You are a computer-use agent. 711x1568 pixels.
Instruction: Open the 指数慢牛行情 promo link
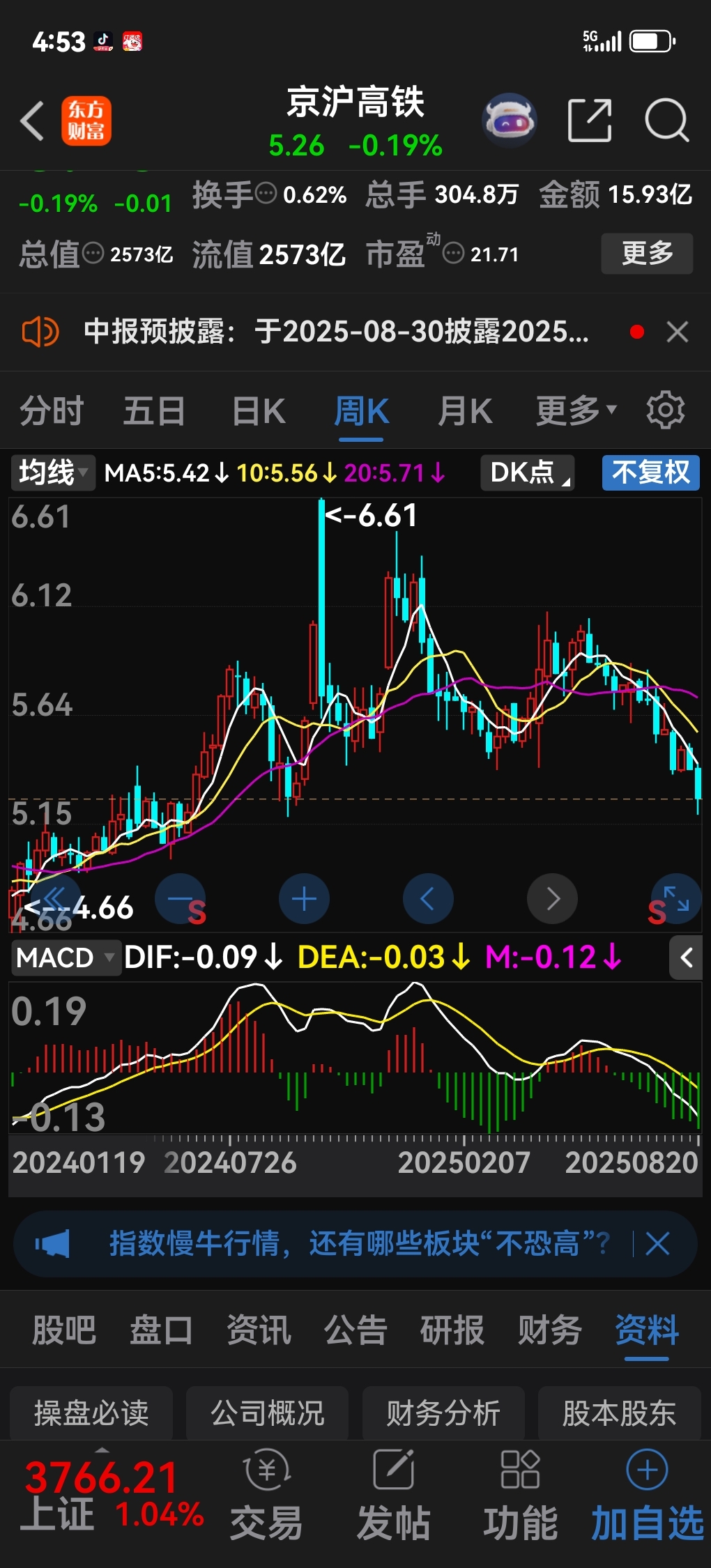point(360,1243)
